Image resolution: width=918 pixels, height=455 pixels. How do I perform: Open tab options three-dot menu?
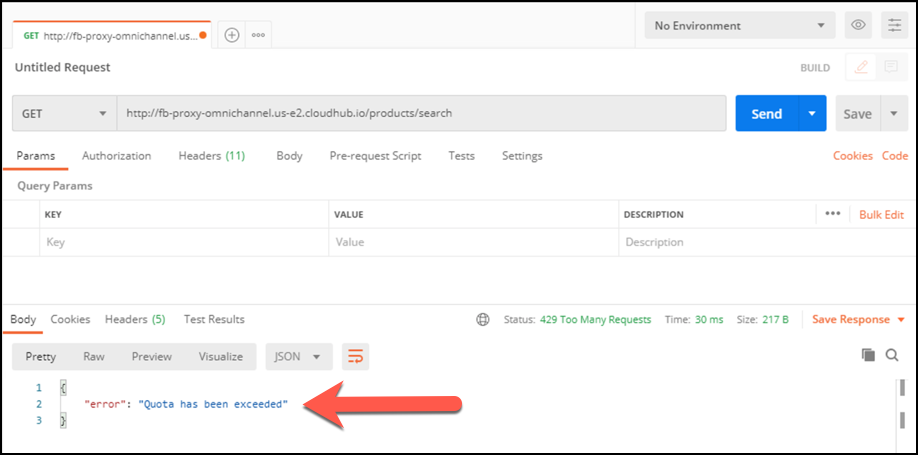[x=258, y=35]
